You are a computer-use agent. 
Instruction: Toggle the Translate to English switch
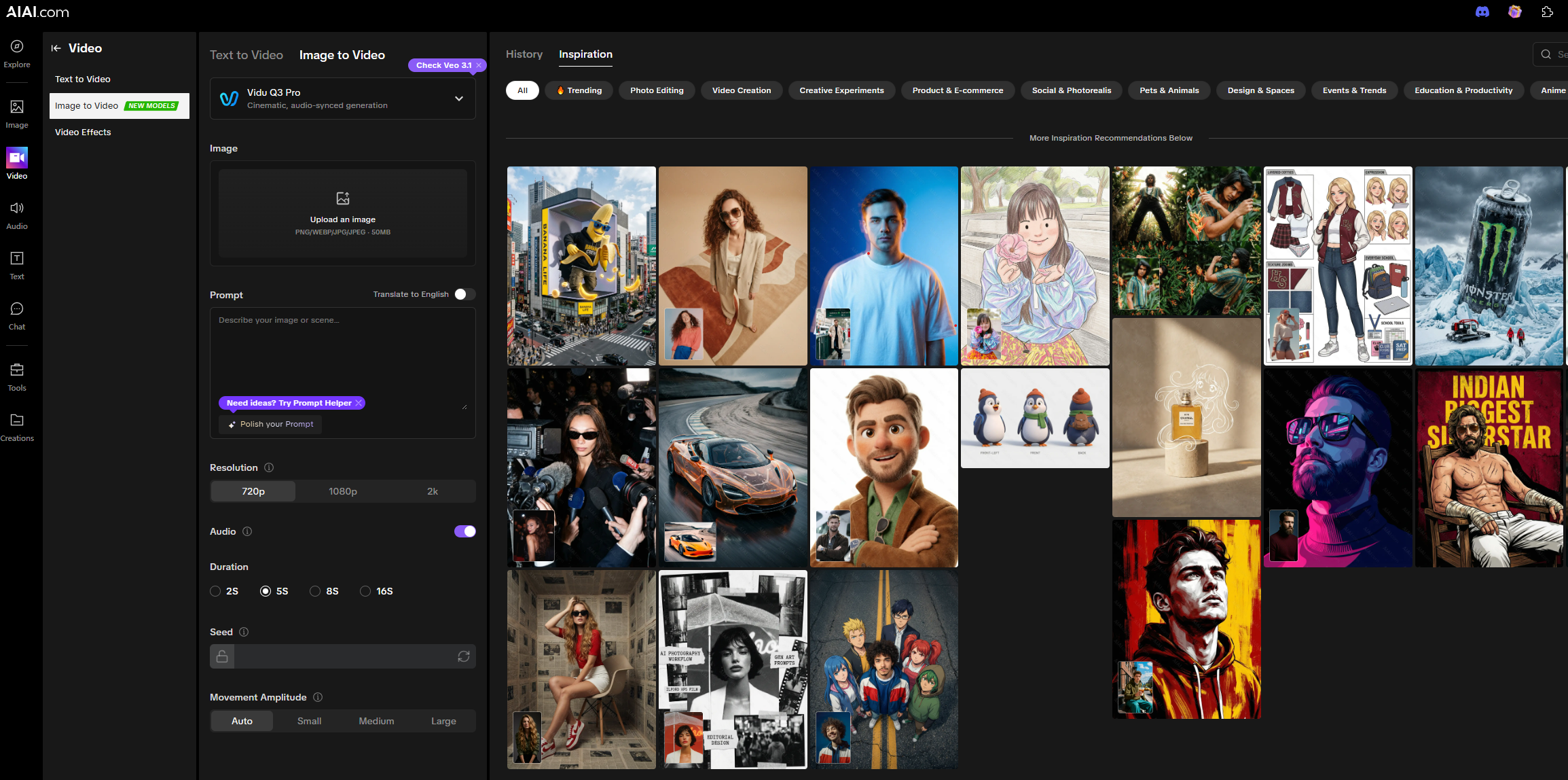(x=464, y=294)
